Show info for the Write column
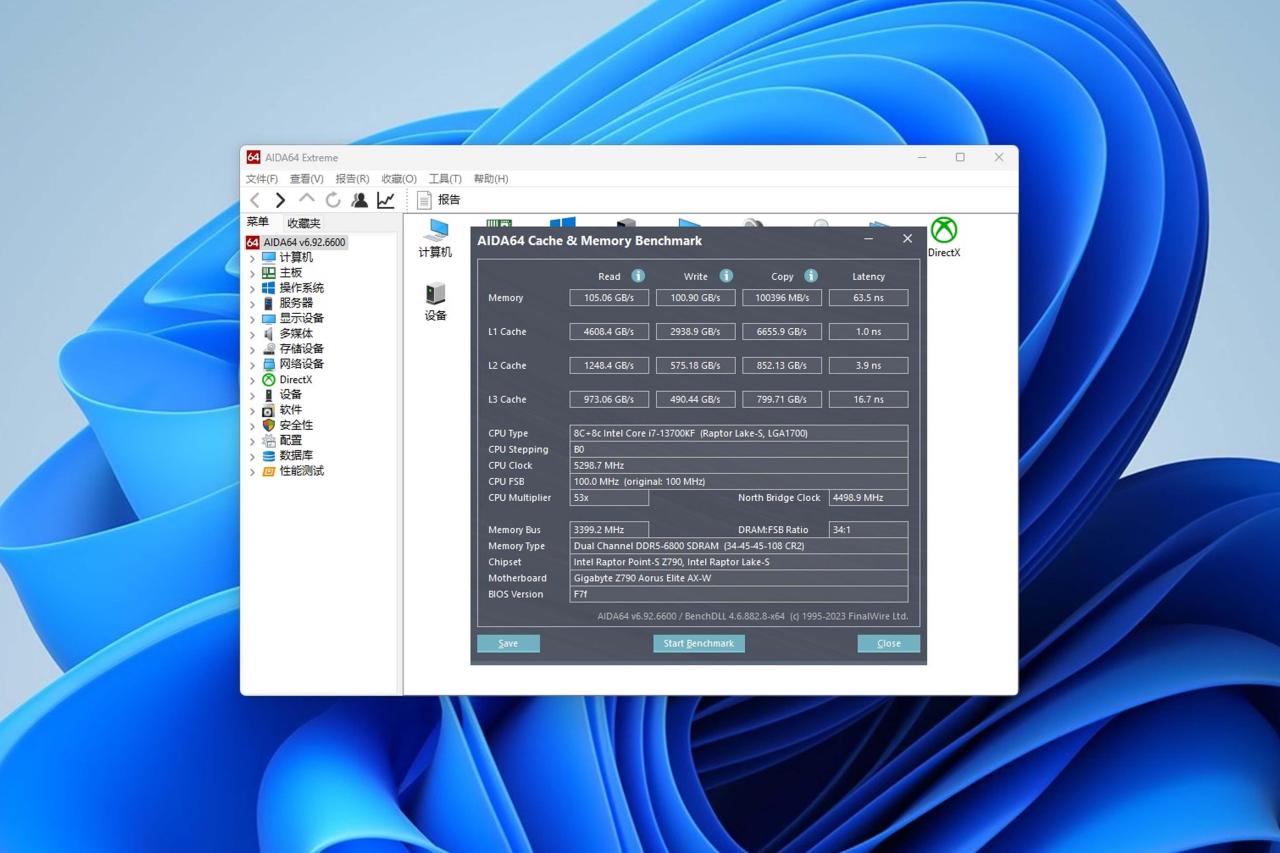 726,276
